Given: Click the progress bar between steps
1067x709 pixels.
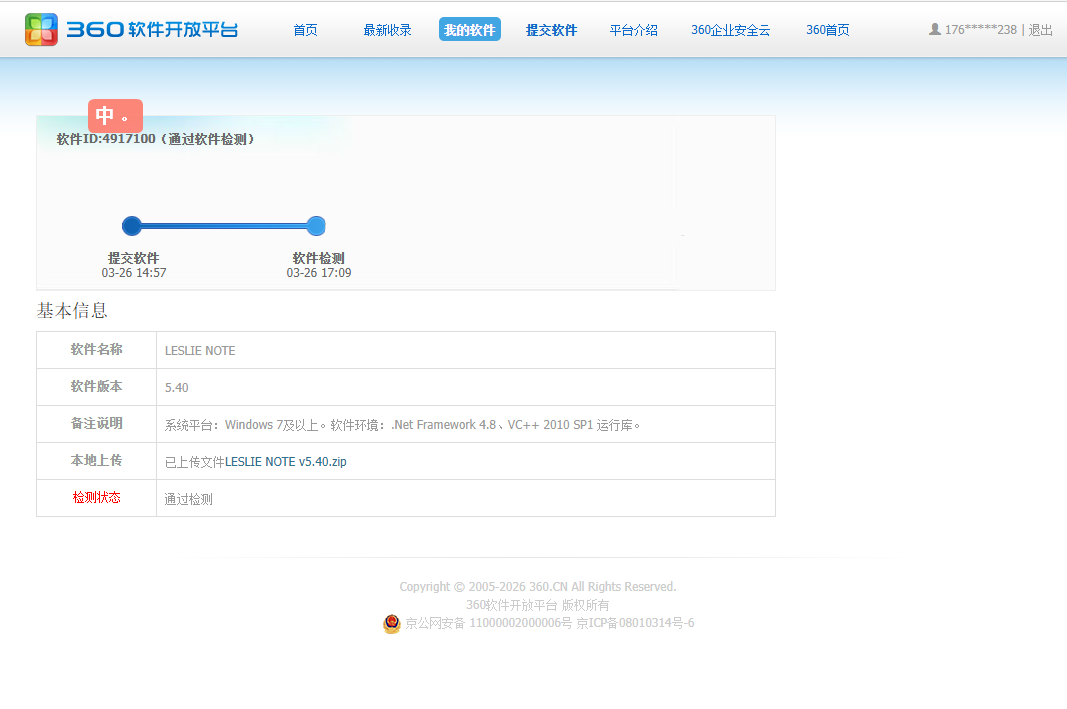Looking at the screenshot, I should pos(224,226).
